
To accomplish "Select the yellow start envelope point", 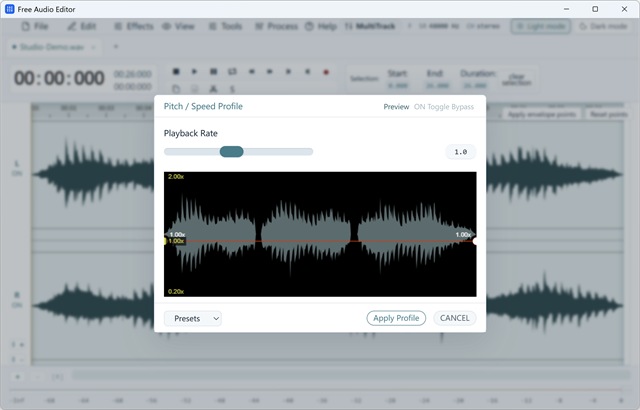I will [165, 241].
